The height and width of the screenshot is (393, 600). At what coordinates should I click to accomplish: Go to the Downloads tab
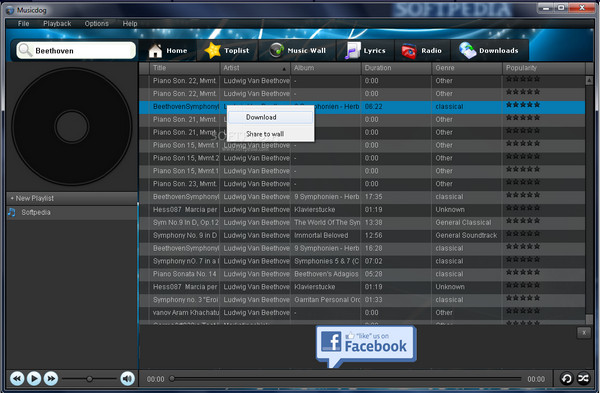(x=489, y=51)
